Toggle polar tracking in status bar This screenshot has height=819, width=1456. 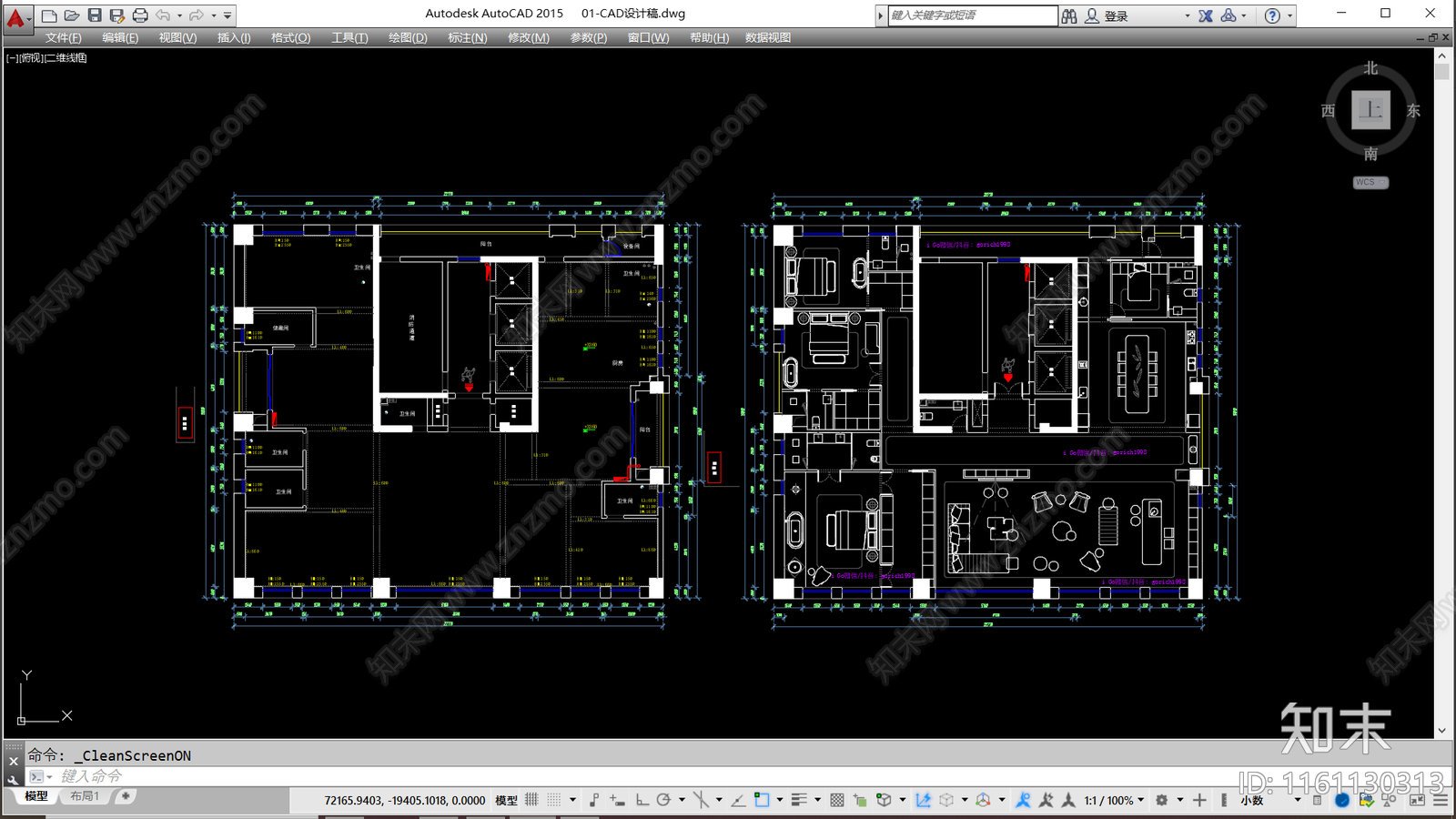[663, 800]
